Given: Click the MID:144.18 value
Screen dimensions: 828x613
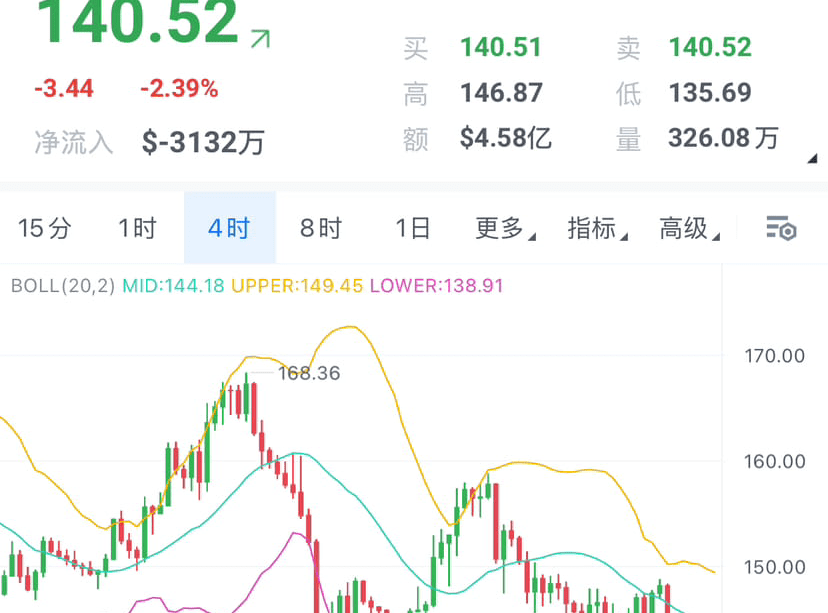Looking at the screenshot, I should pos(173,286).
